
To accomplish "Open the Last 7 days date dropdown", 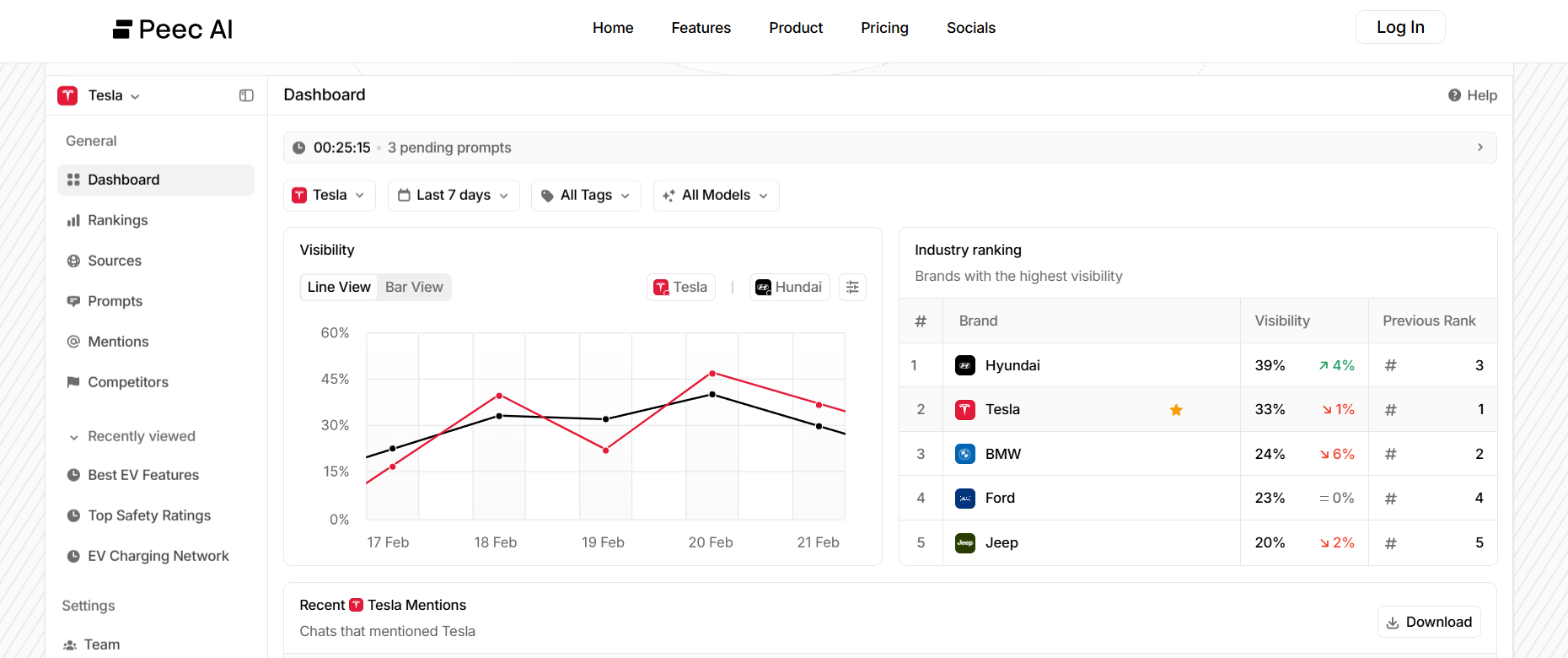I will coord(454,195).
